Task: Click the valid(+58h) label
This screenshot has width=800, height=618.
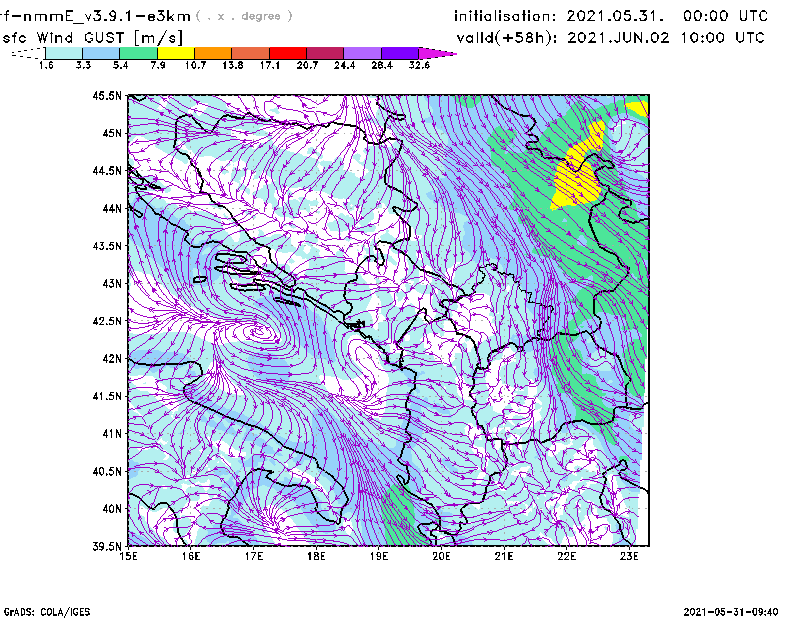Action: [507, 38]
